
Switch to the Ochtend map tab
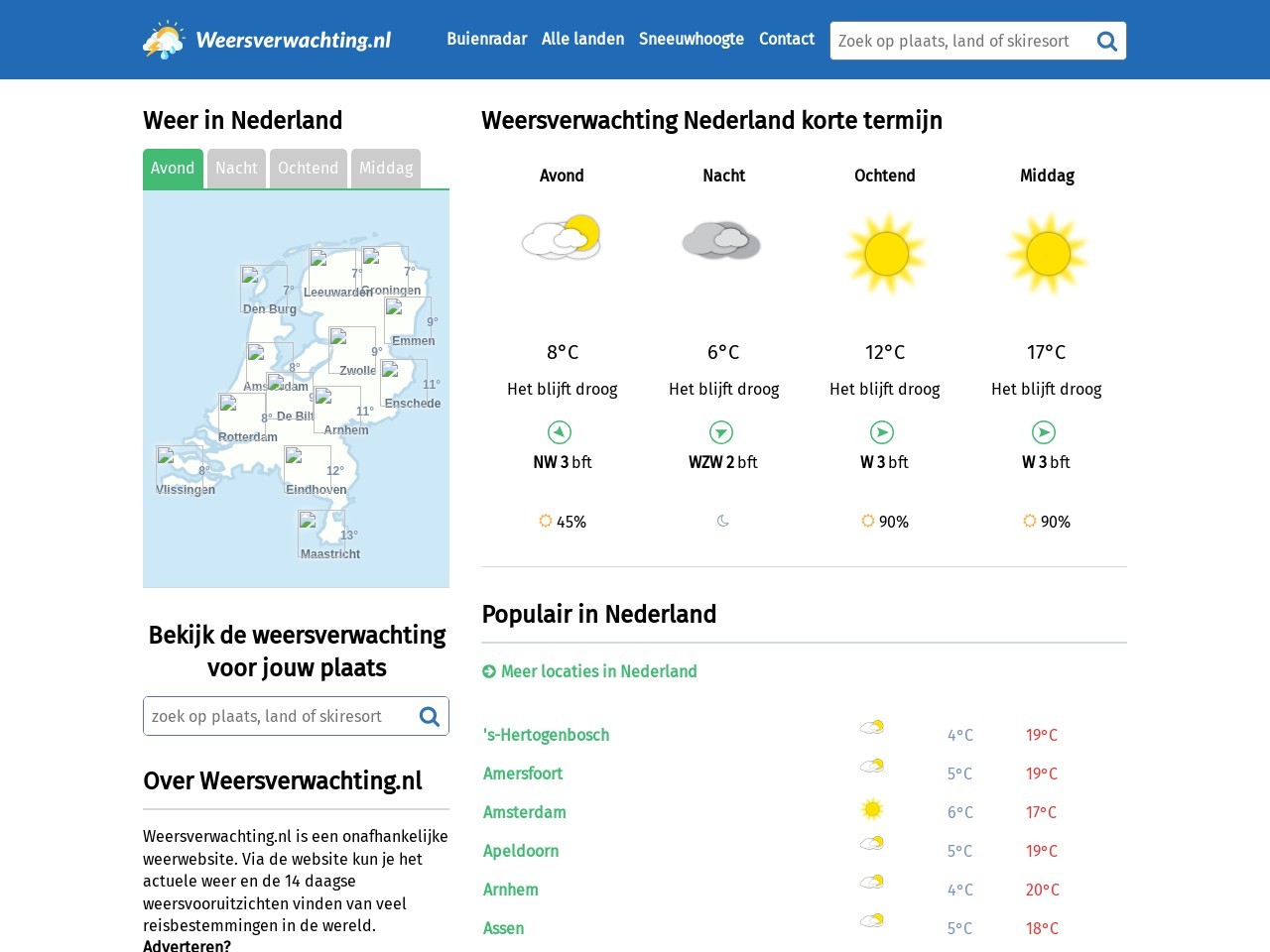(309, 169)
